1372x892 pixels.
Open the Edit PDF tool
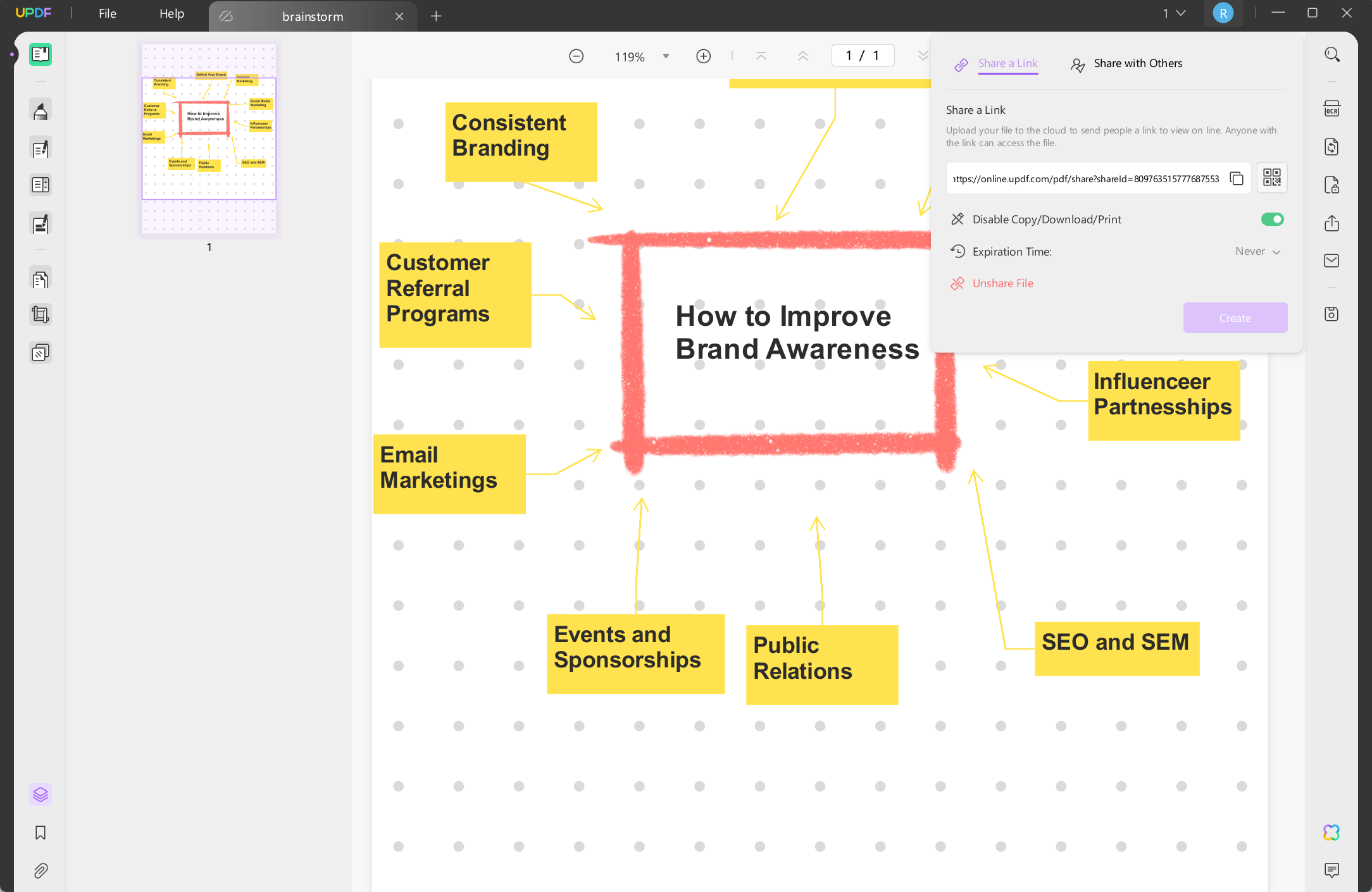point(41,148)
